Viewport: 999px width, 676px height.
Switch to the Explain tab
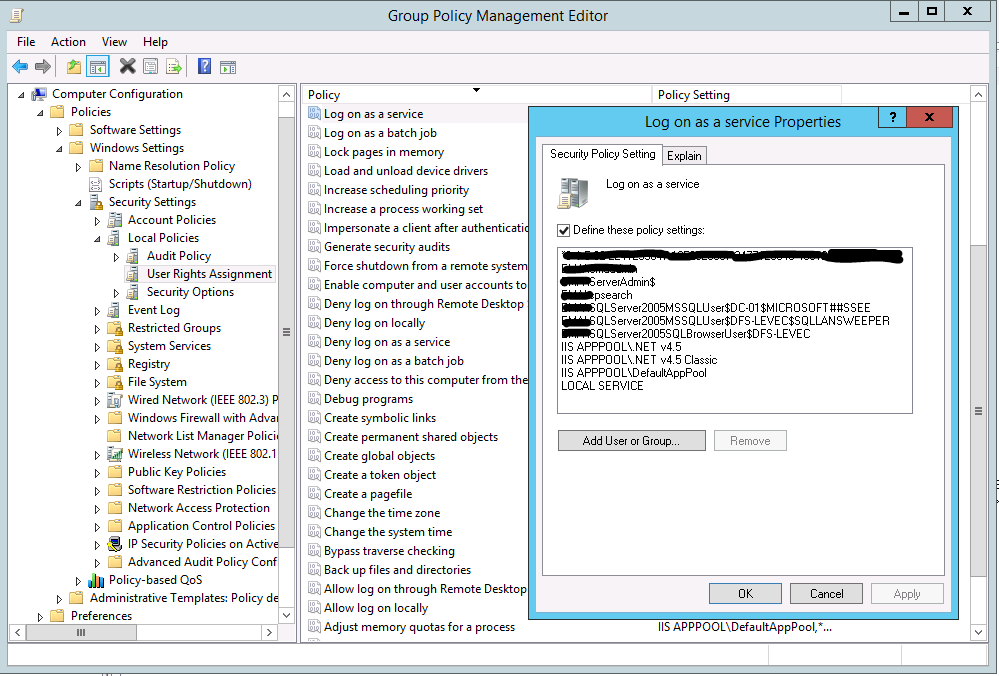coord(684,156)
